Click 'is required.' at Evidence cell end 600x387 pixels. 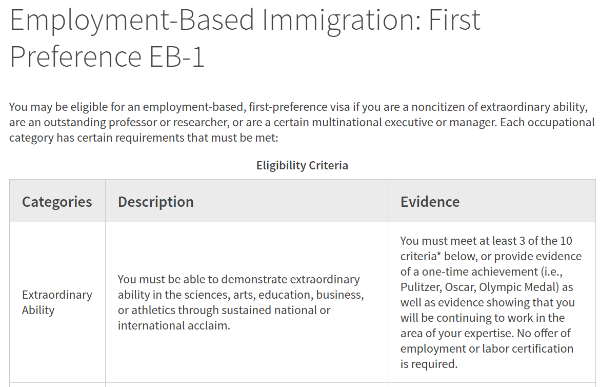pyautogui.click(x=429, y=364)
